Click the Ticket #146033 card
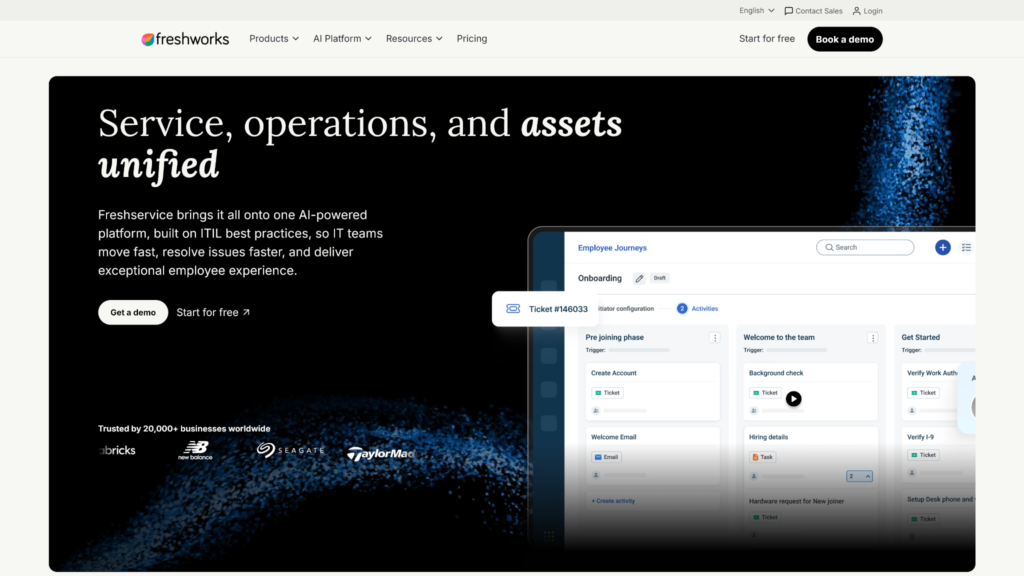 pos(545,309)
